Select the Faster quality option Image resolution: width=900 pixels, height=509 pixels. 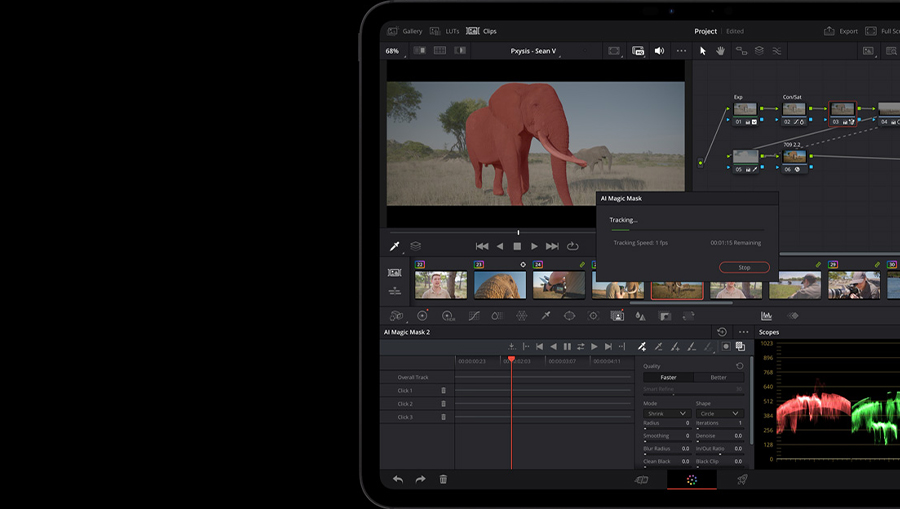[668, 378]
